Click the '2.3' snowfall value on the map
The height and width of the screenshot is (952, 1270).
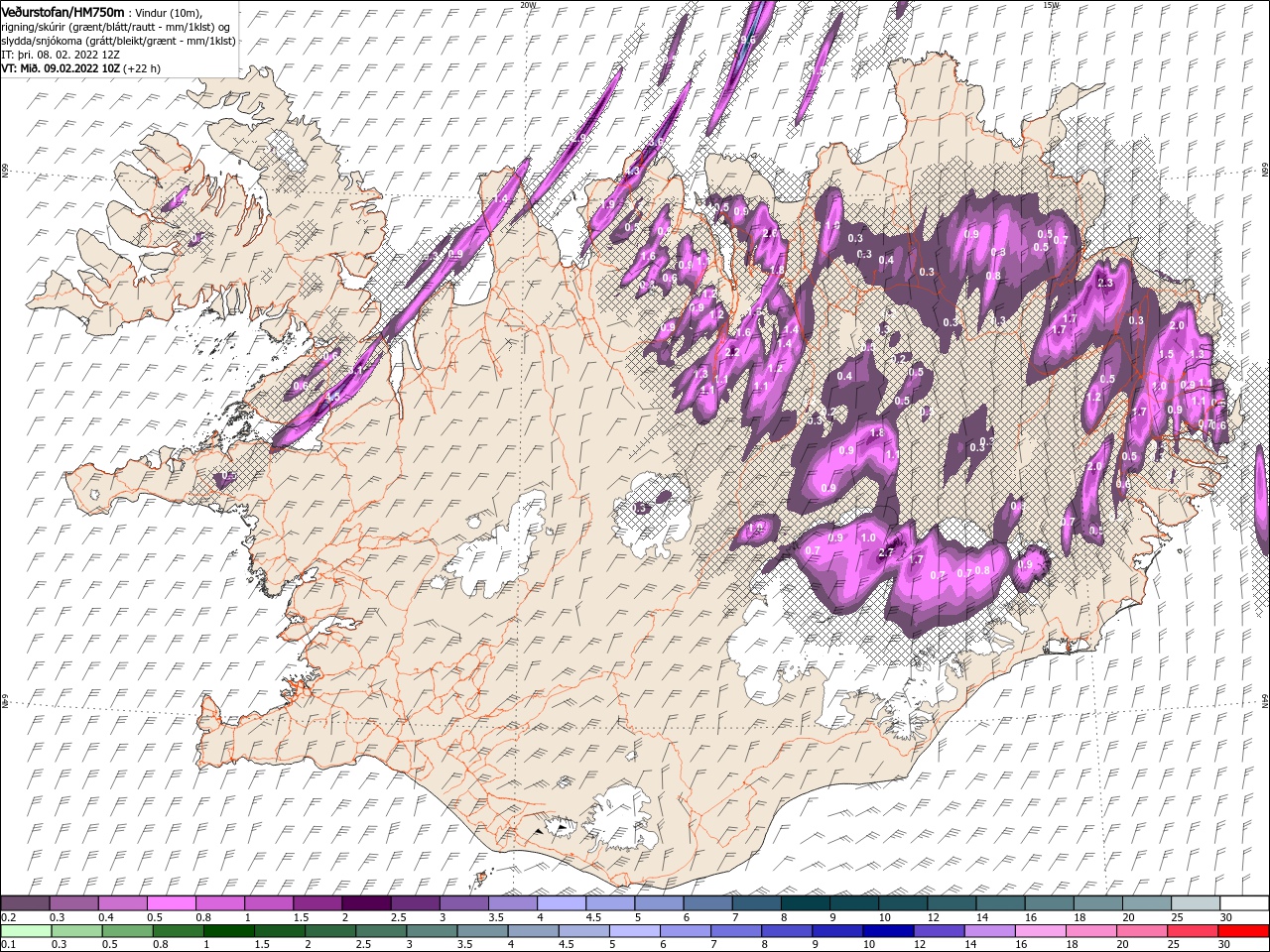(1106, 283)
